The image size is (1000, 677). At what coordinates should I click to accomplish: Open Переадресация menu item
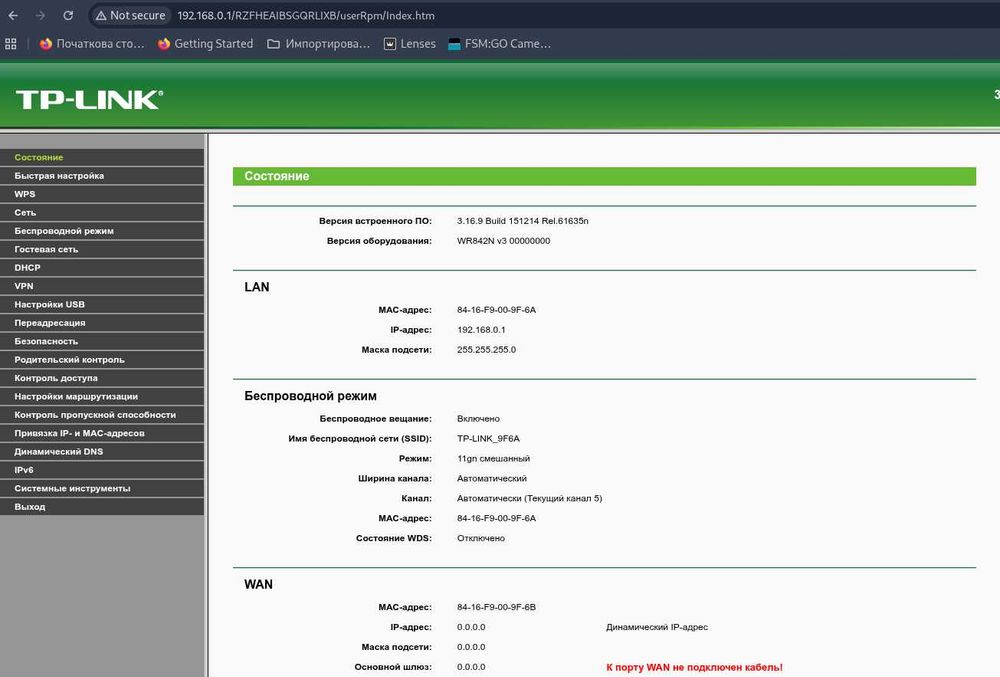102,323
